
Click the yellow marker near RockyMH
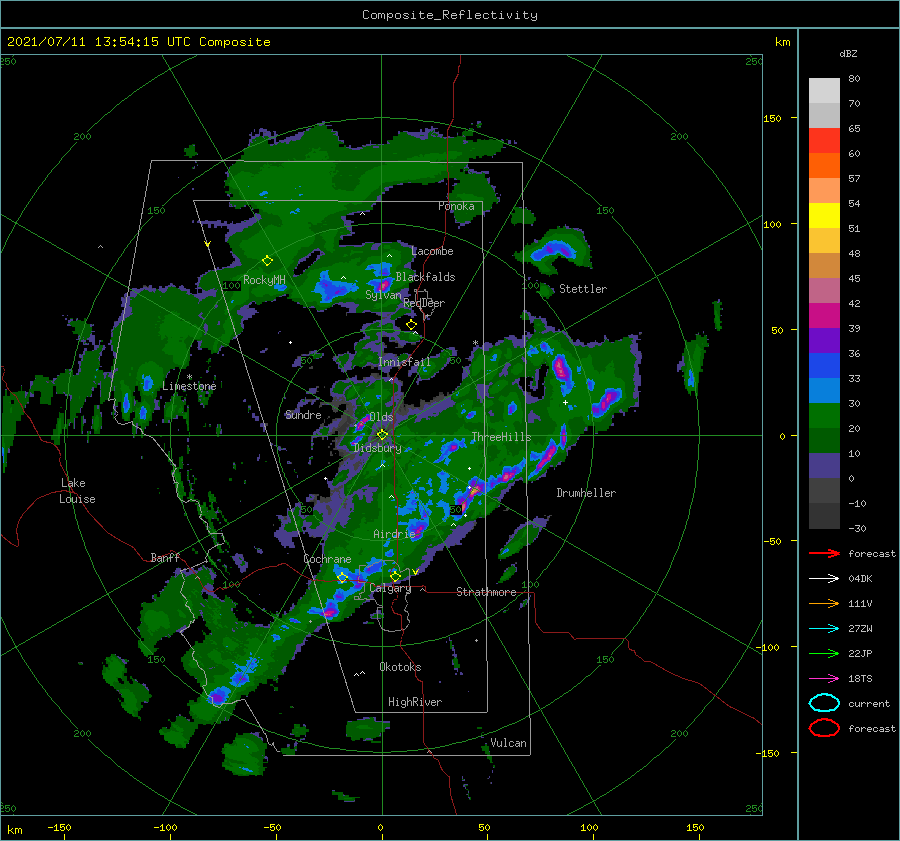tap(267, 261)
